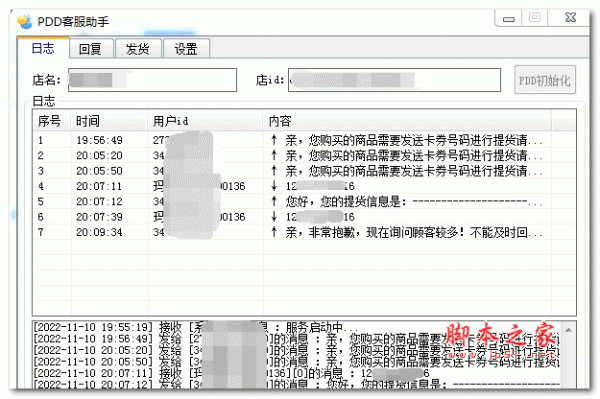Click scroll-up arrow of bottom log panel

(x=569, y=330)
